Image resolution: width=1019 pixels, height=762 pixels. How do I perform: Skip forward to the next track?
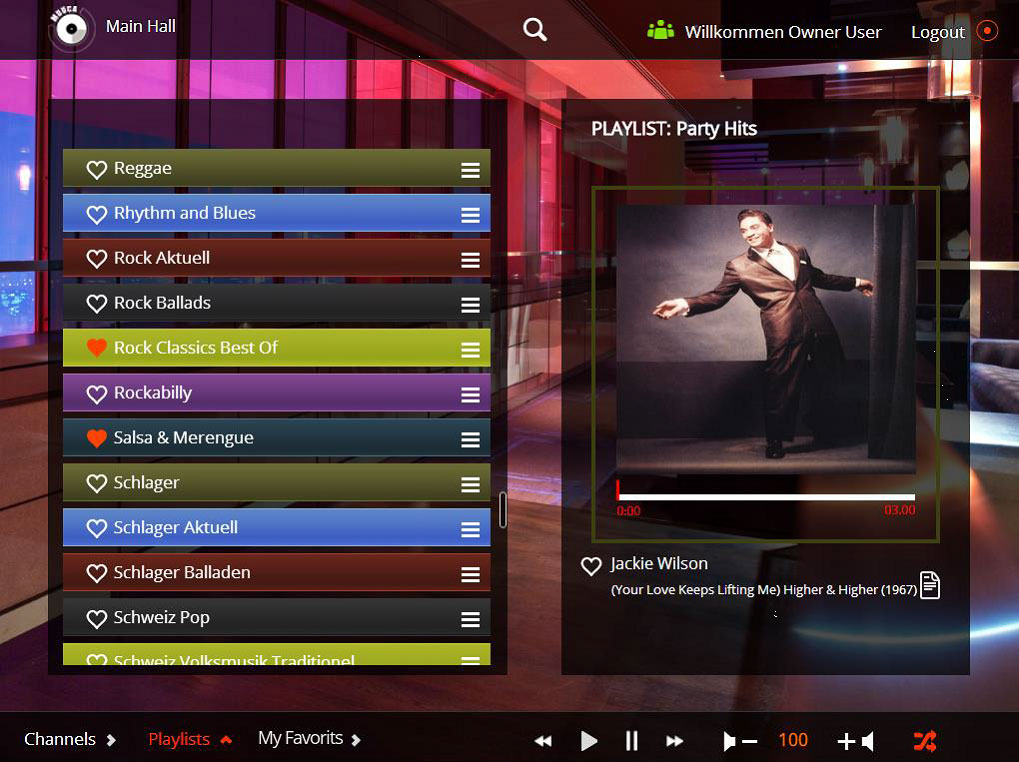click(675, 741)
